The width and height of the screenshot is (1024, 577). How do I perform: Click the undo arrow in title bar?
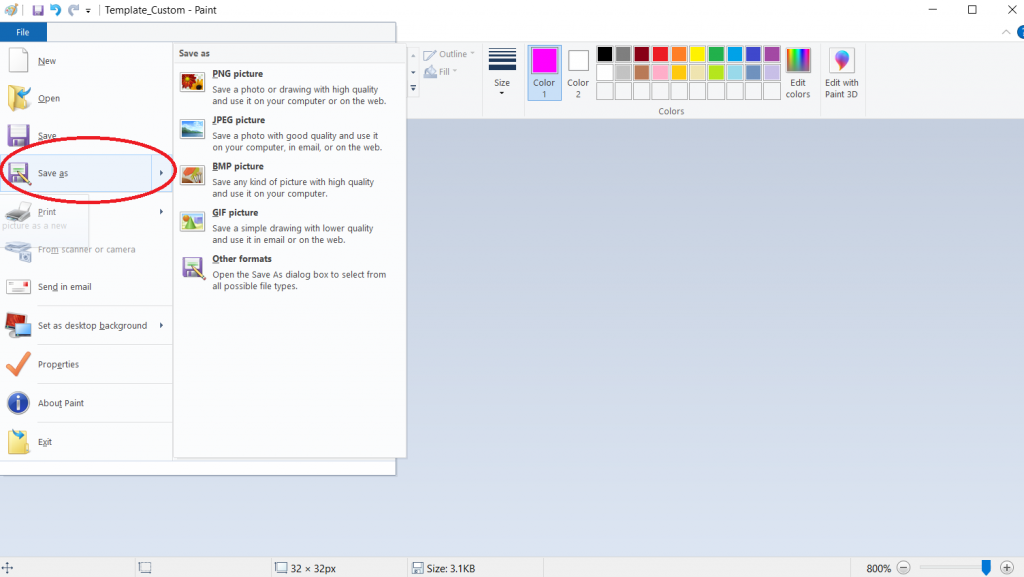pyautogui.click(x=56, y=10)
